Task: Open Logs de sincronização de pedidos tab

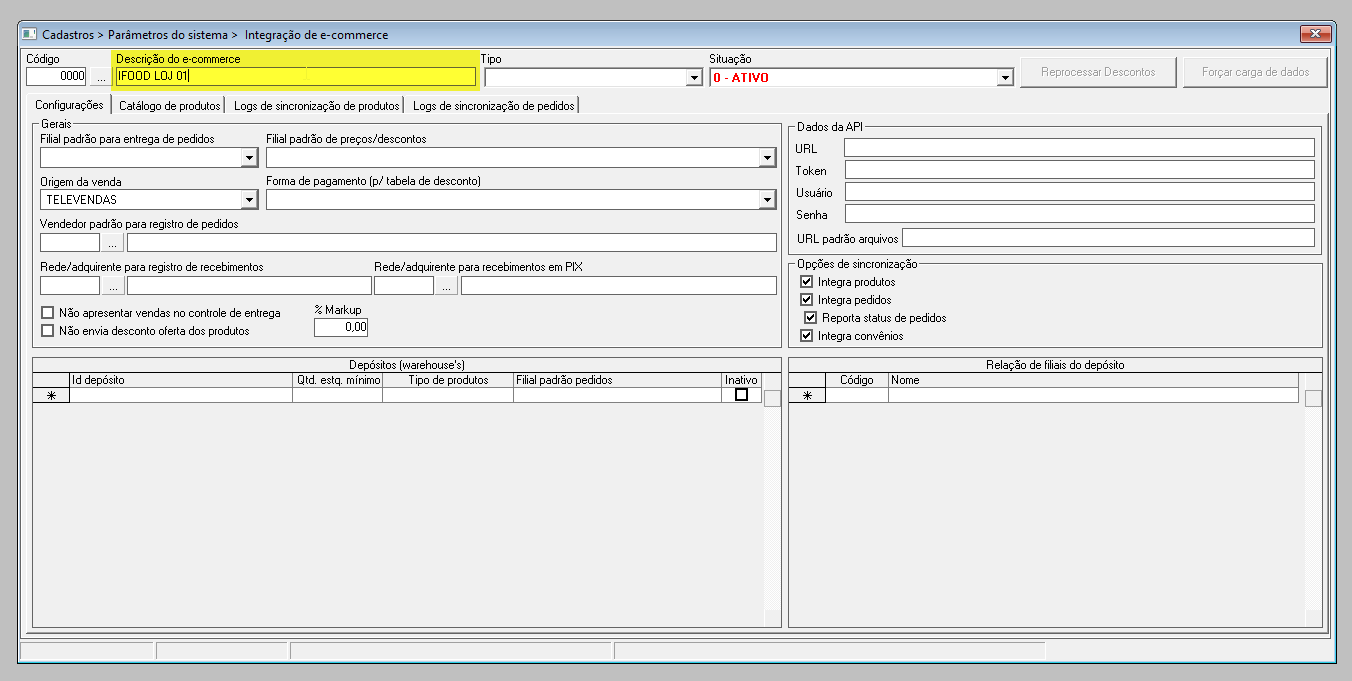Action: coord(493,105)
